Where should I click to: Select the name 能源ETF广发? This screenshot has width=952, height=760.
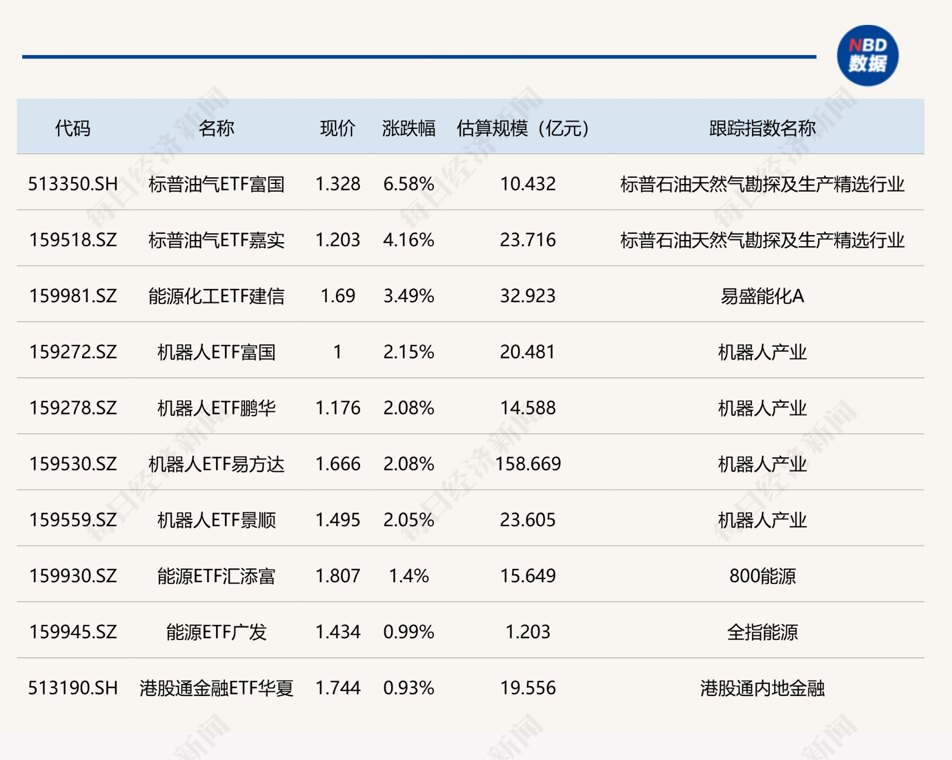[x=216, y=631]
